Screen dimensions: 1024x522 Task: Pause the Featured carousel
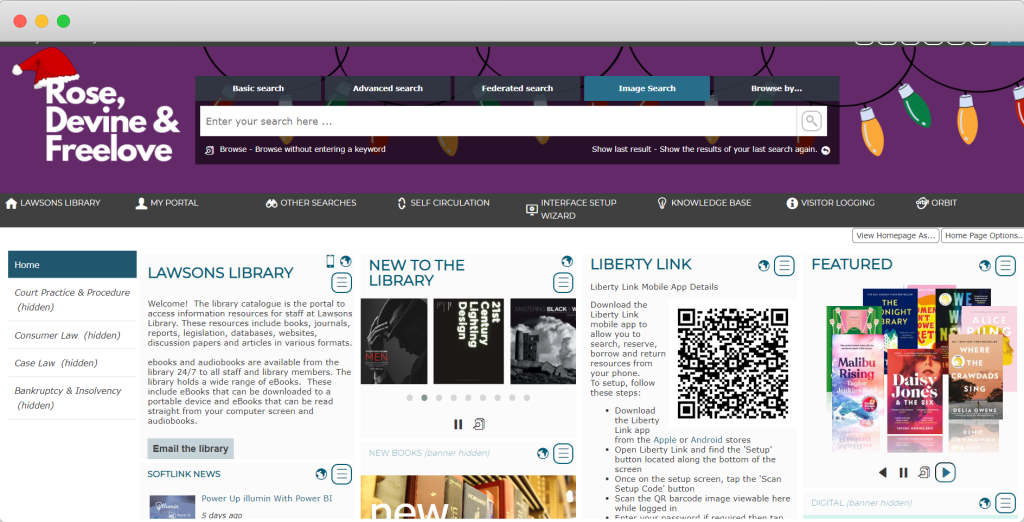[x=903, y=472]
